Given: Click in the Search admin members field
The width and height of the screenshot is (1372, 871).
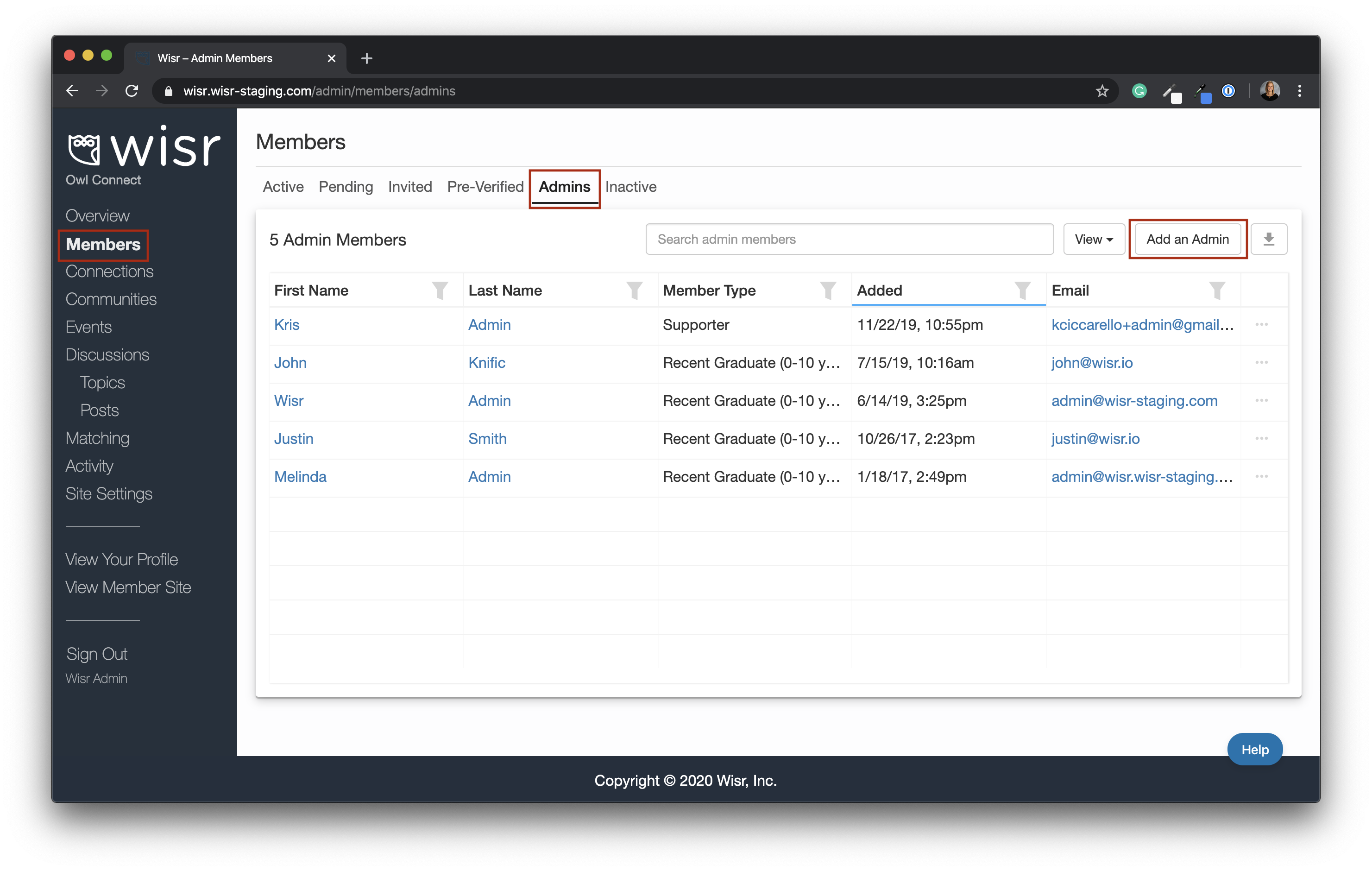Looking at the screenshot, I should tap(850, 240).
